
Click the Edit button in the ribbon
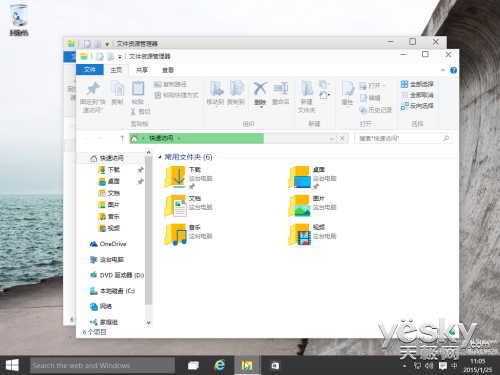370,98
